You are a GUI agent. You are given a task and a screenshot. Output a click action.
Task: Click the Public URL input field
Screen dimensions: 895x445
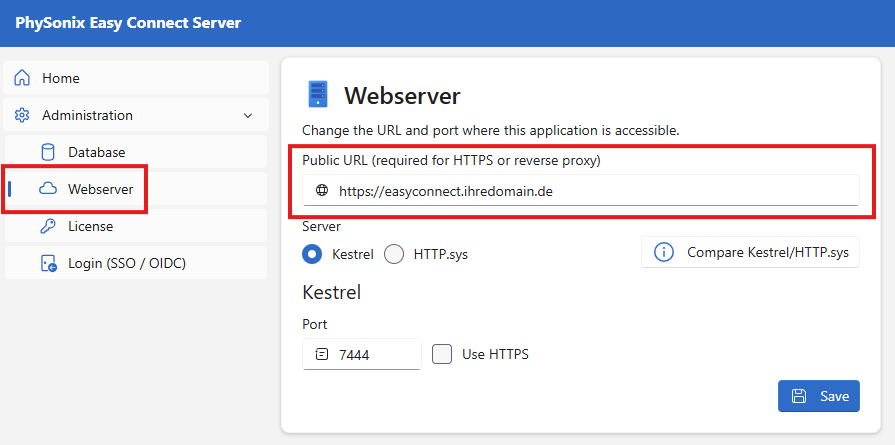(580, 191)
